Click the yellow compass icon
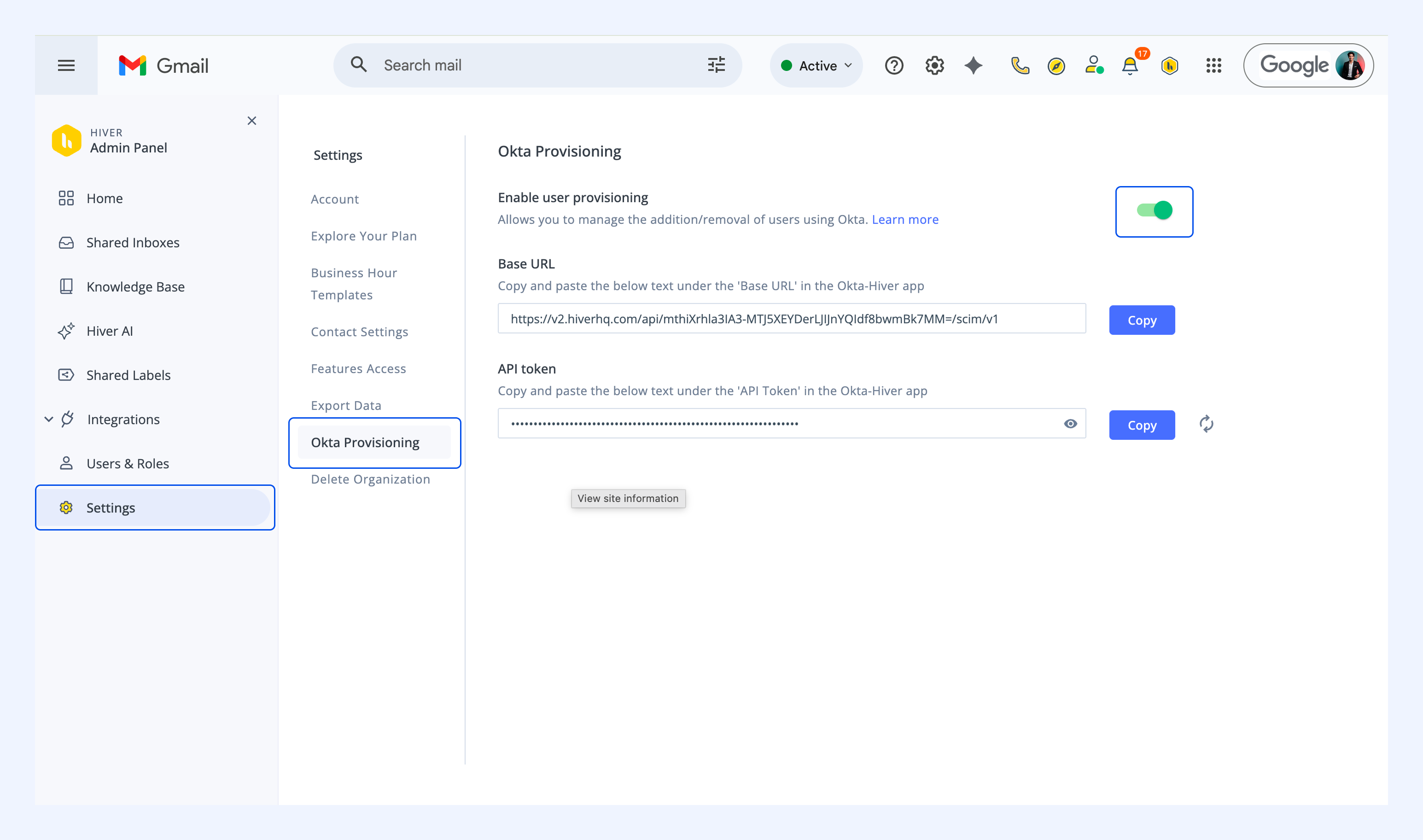1423x840 pixels. click(1056, 66)
